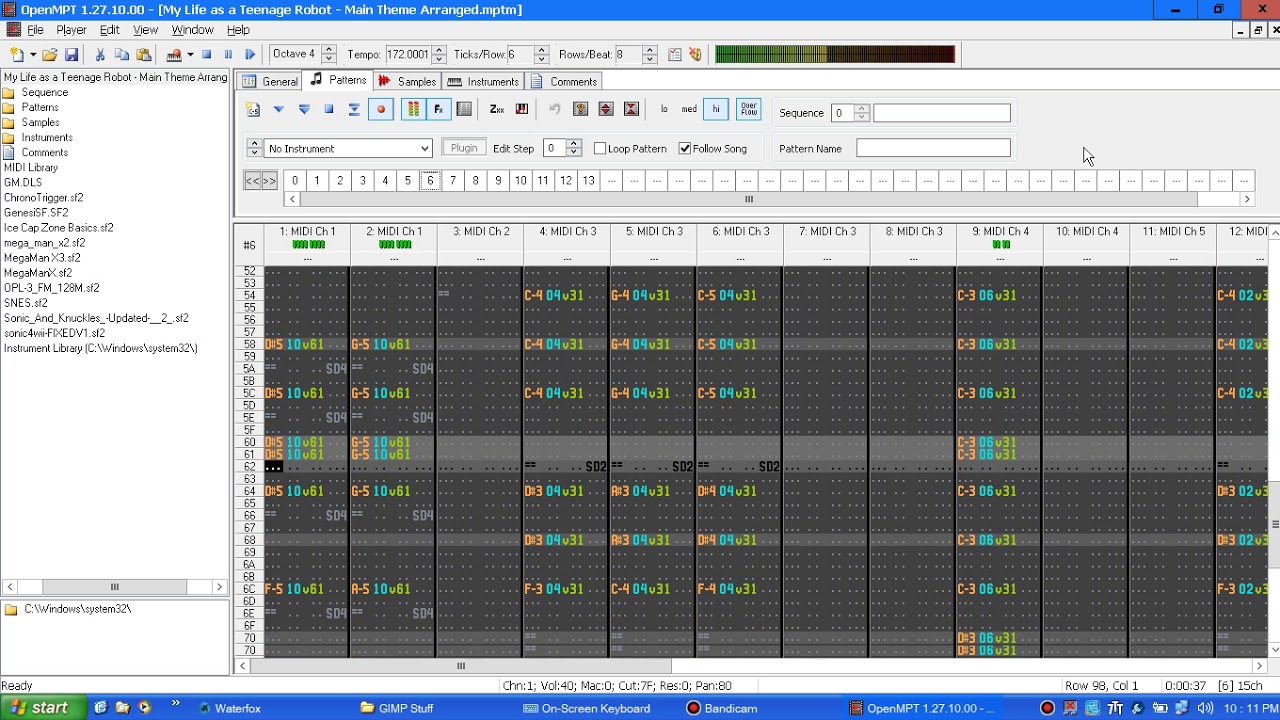Set pattern detail level to med
Image resolution: width=1280 pixels, height=720 pixels.
689,110
